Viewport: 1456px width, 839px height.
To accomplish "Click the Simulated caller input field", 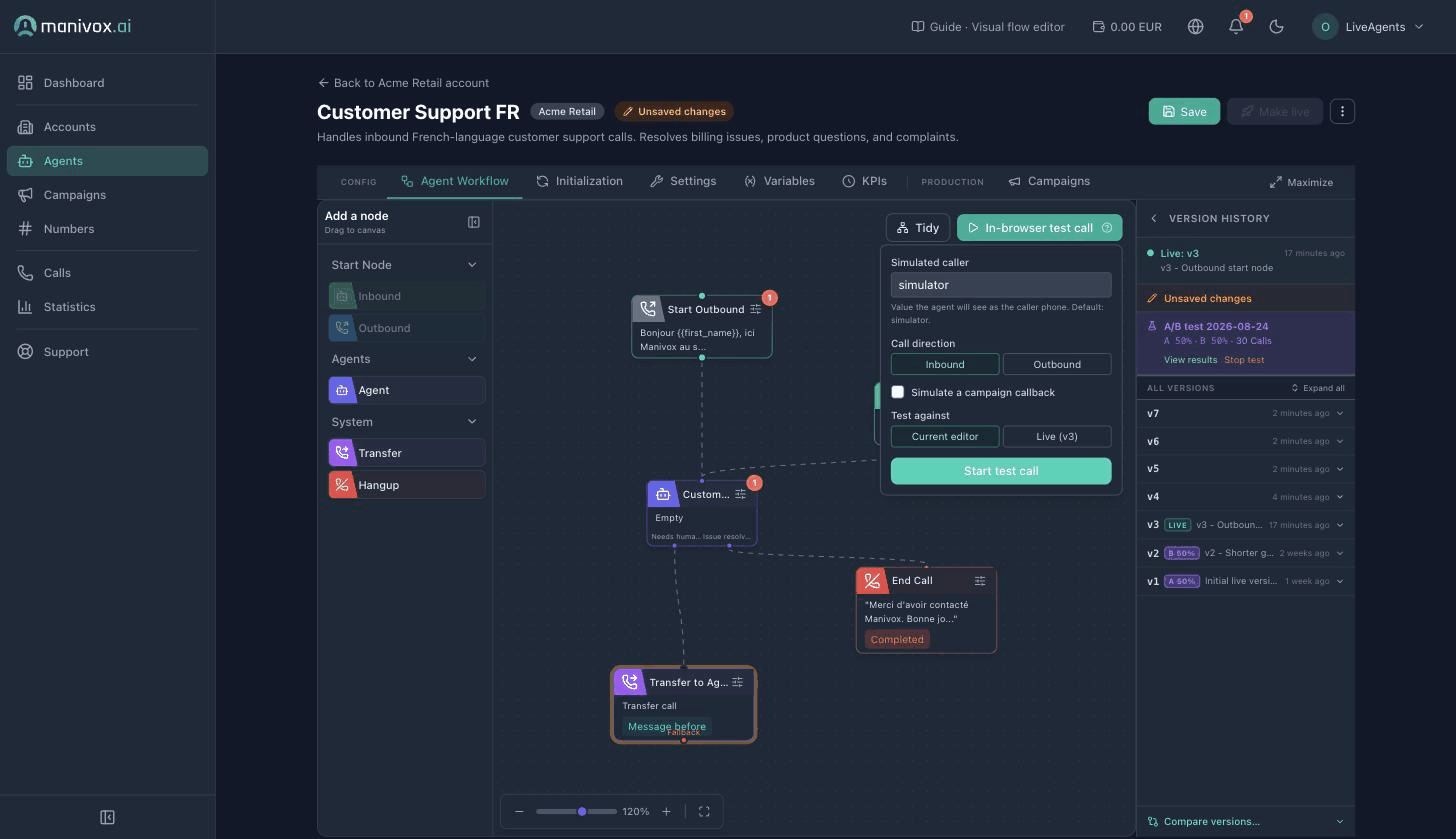I will tap(1001, 285).
